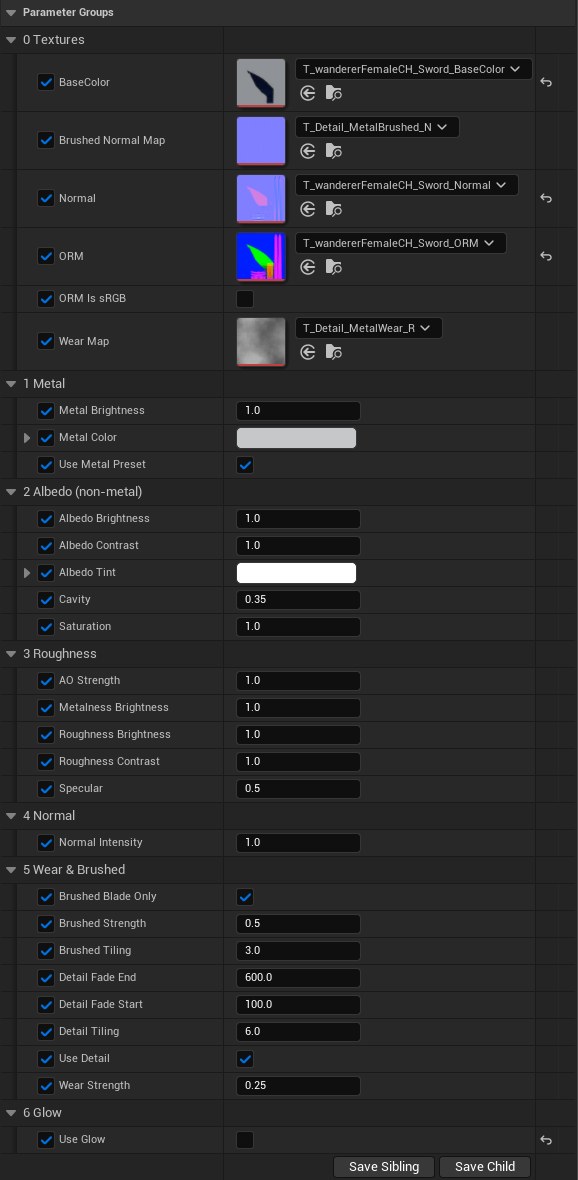Expand the Albedo Tint channels
Image resolution: width=578 pixels, height=1180 pixels.
27,573
